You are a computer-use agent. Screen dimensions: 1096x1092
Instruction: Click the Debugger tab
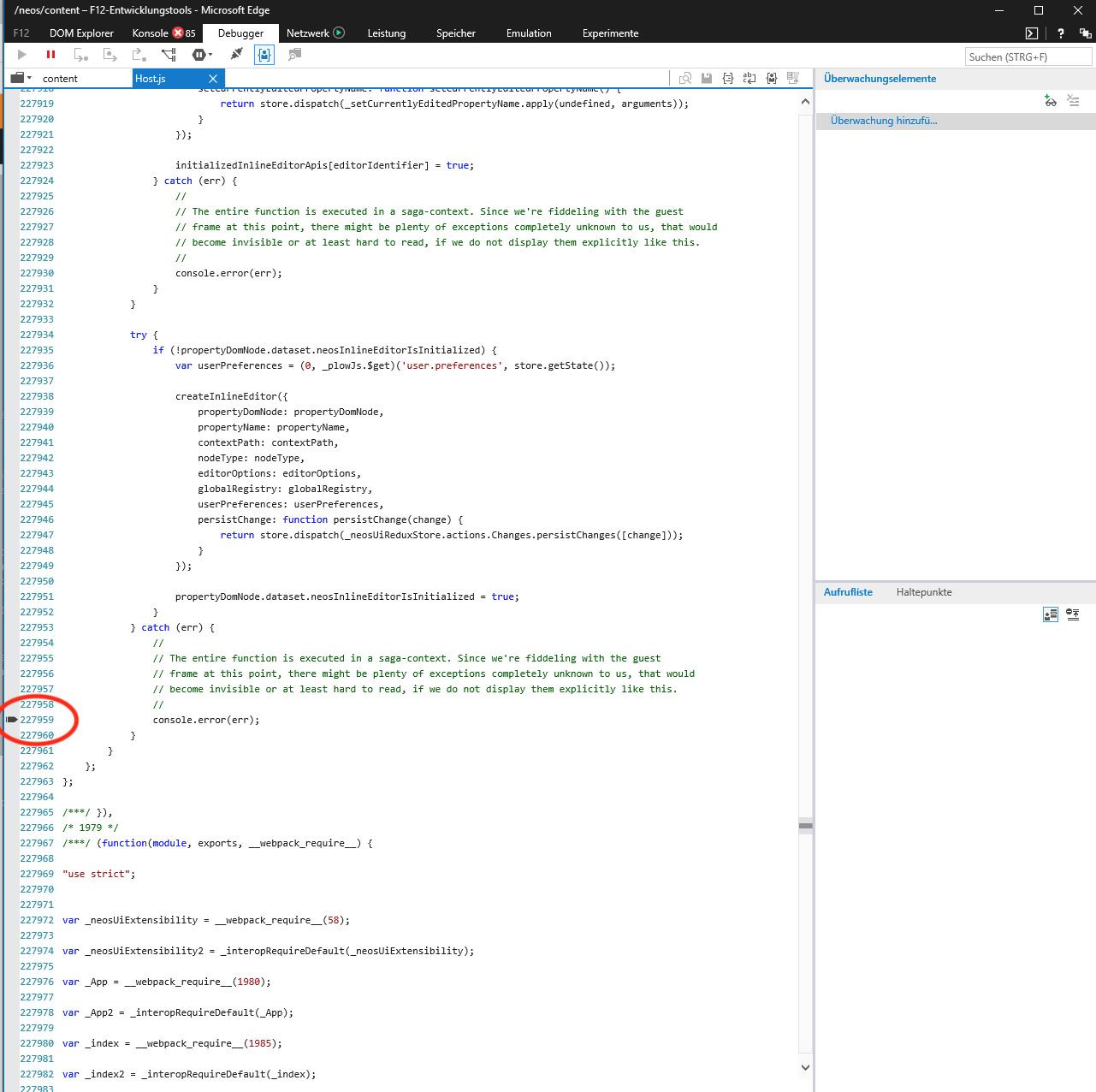(x=241, y=33)
